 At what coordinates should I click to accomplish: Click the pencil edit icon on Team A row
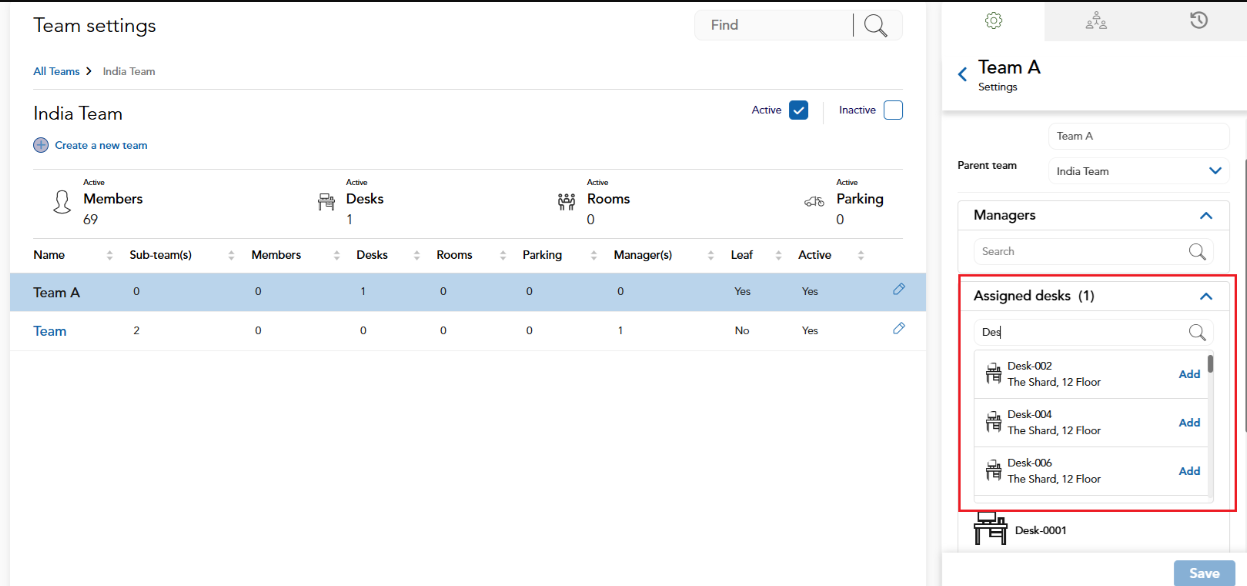[x=898, y=289]
